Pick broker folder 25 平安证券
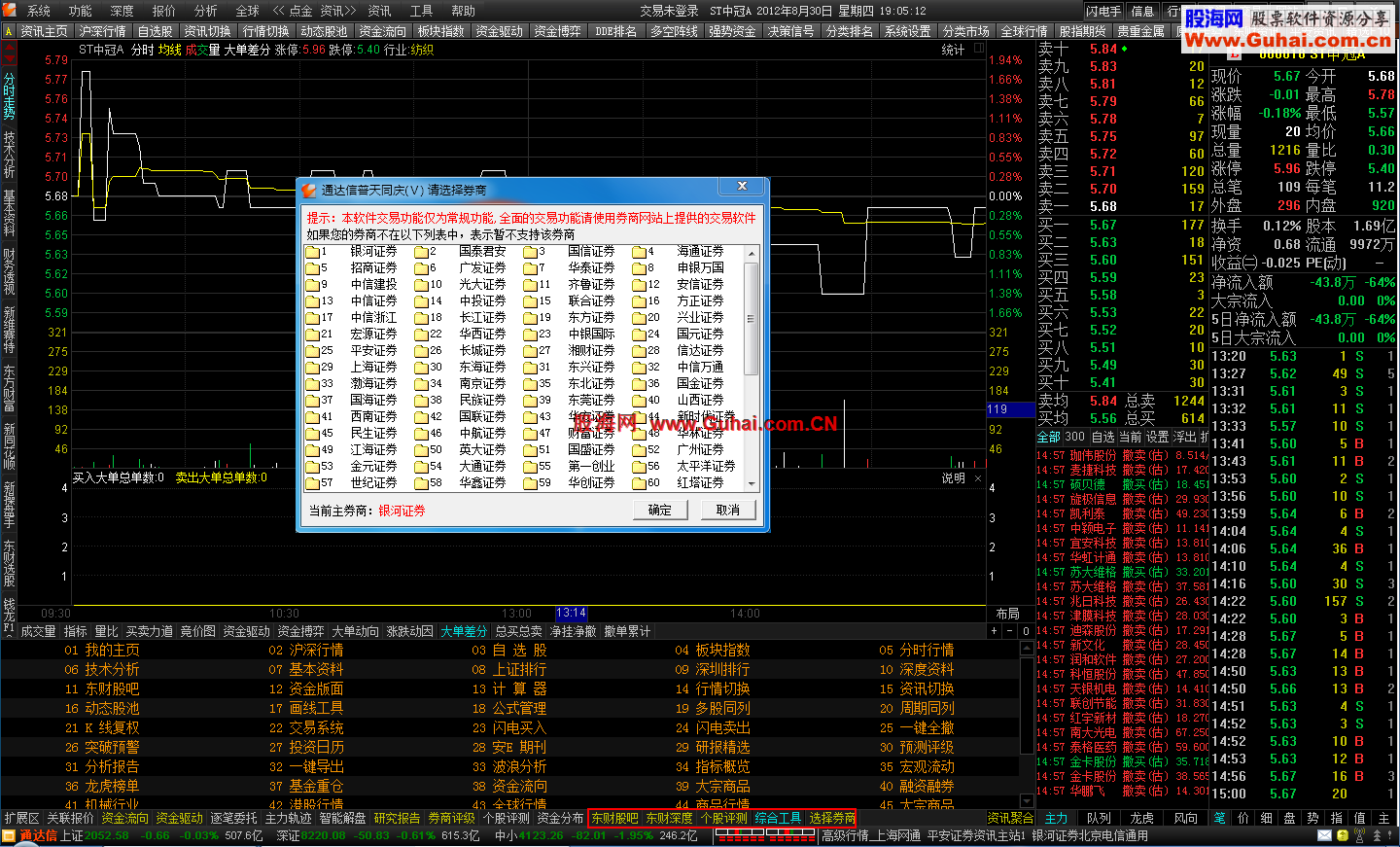1400x847 pixels. [x=352, y=351]
